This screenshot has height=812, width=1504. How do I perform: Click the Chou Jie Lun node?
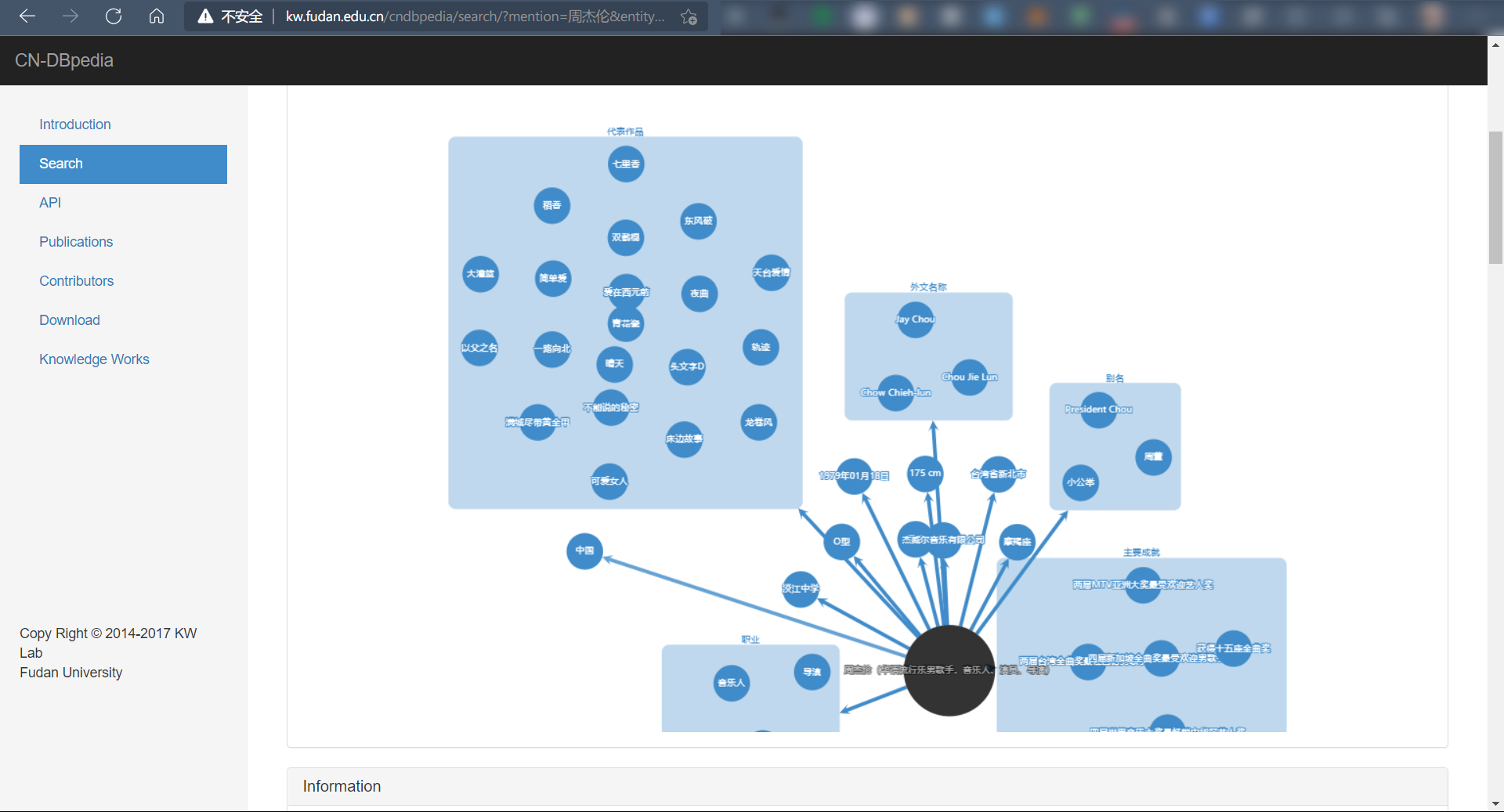pyautogui.click(x=970, y=377)
